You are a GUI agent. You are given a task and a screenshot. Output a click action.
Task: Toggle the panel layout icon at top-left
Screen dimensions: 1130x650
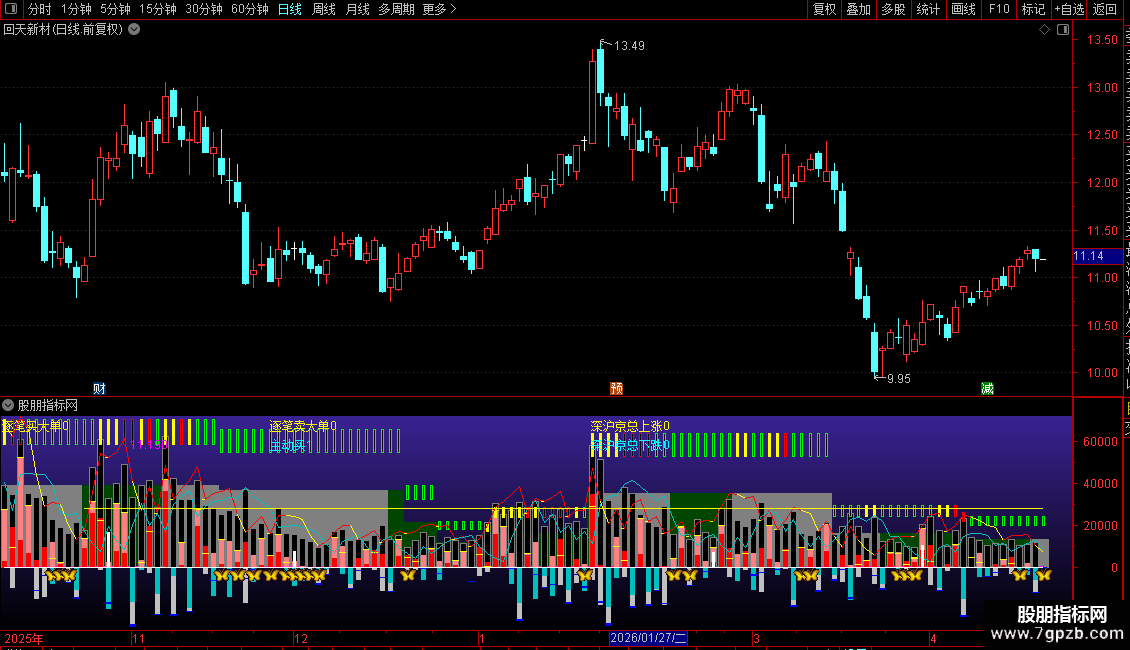click(11, 9)
